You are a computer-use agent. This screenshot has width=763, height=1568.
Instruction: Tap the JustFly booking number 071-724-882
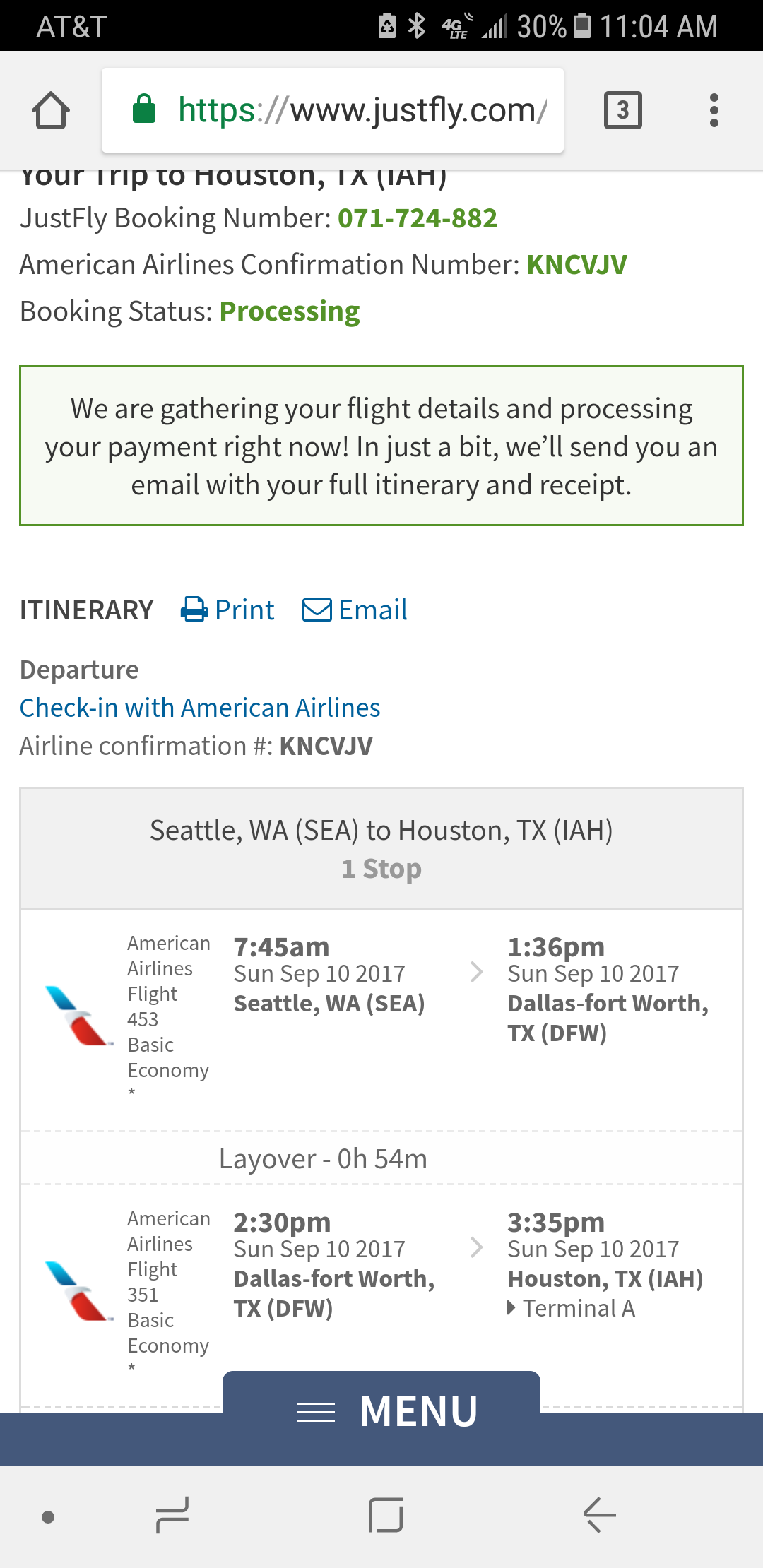click(x=418, y=218)
